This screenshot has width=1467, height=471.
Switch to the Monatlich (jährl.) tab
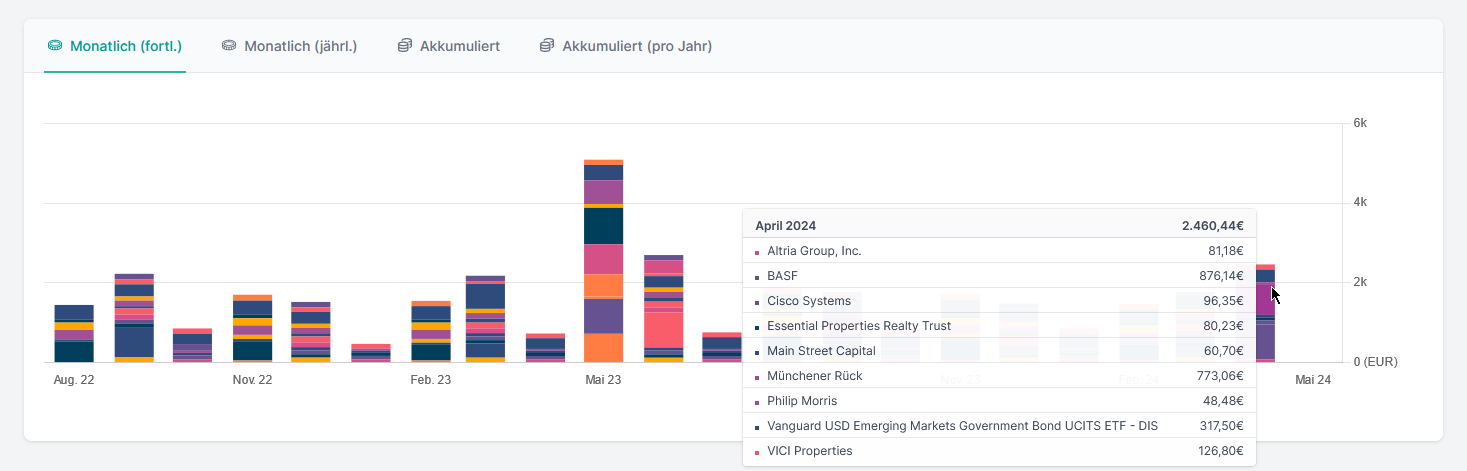pos(300,46)
